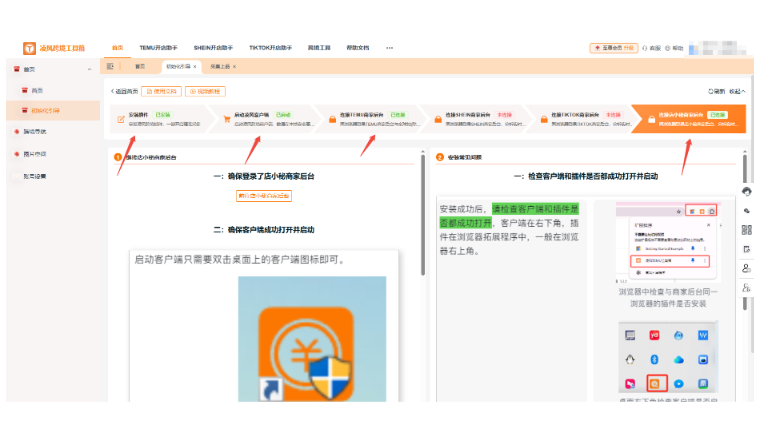Open 帮助文档 in the top navigation
Screen dimensions: 760x440
pyautogui.click(x=358, y=47)
